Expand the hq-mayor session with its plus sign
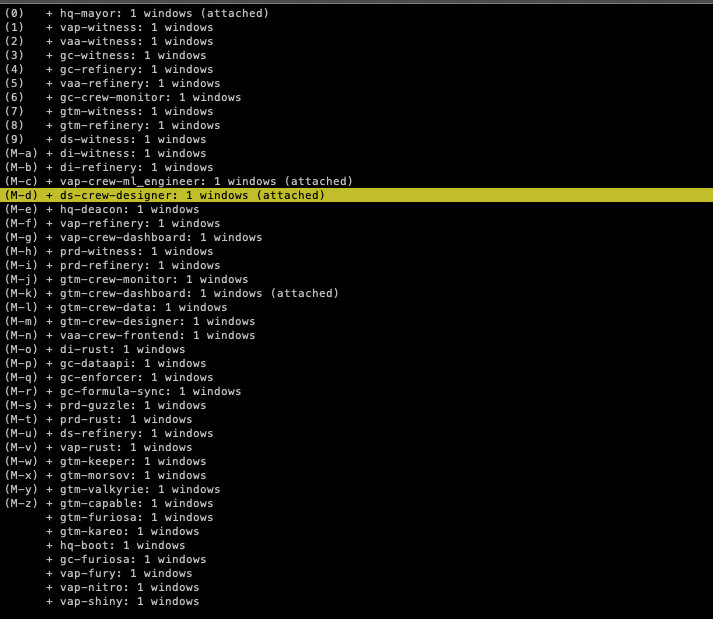Screen dimensions: 713x619 click(x=49, y=14)
